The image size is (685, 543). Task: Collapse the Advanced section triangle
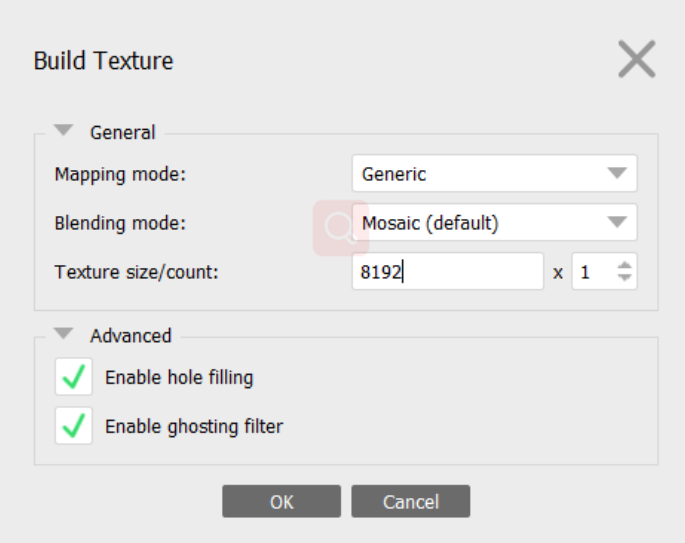pos(64,335)
